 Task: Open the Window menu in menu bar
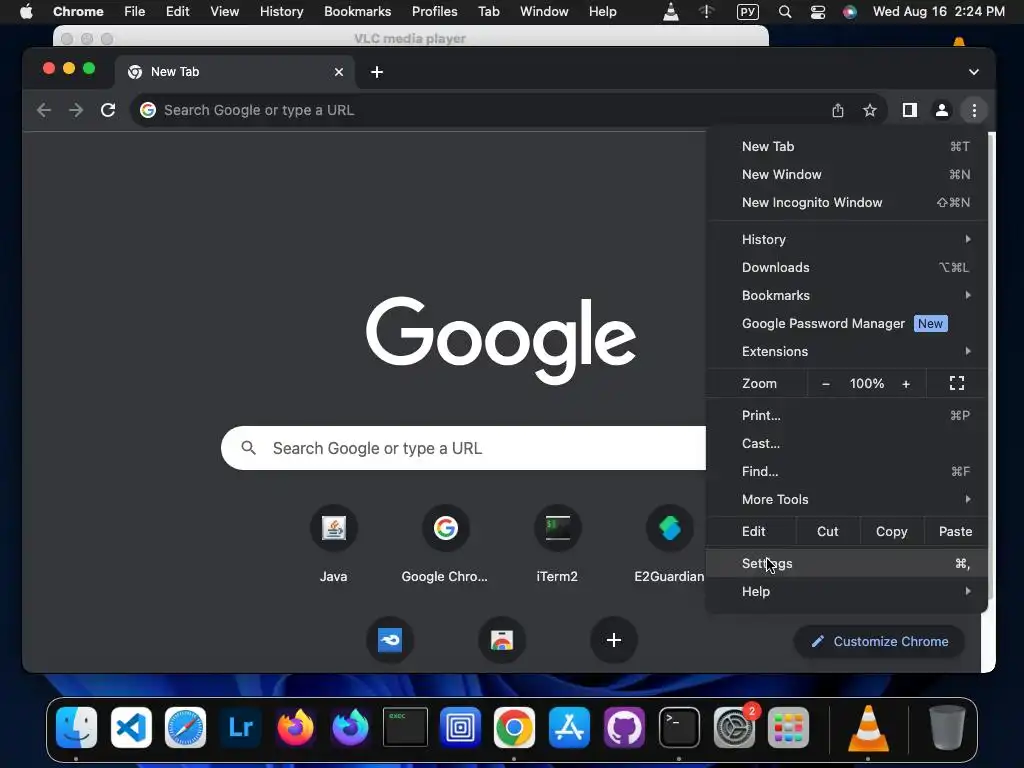point(544,11)
